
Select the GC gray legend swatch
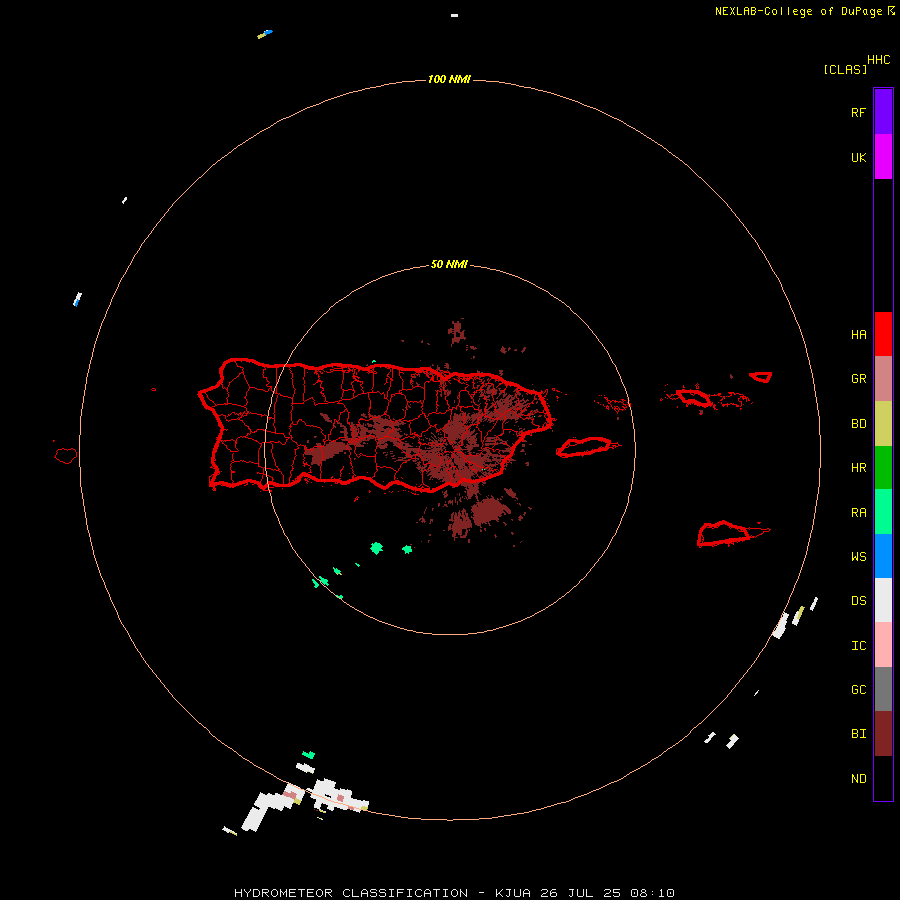coord(883,689)
